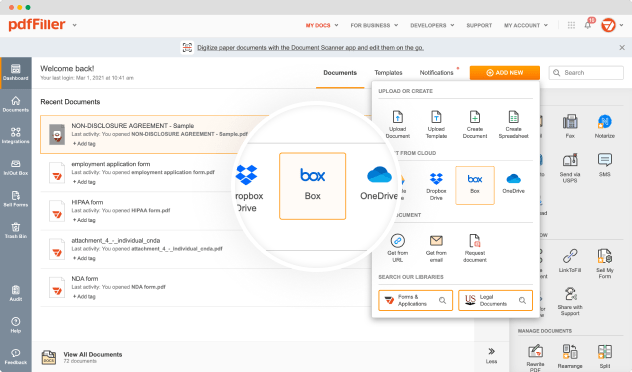The image size is (632, 372).
Task: Dismiss the Document Scanner banner
Action: point(622,48)
